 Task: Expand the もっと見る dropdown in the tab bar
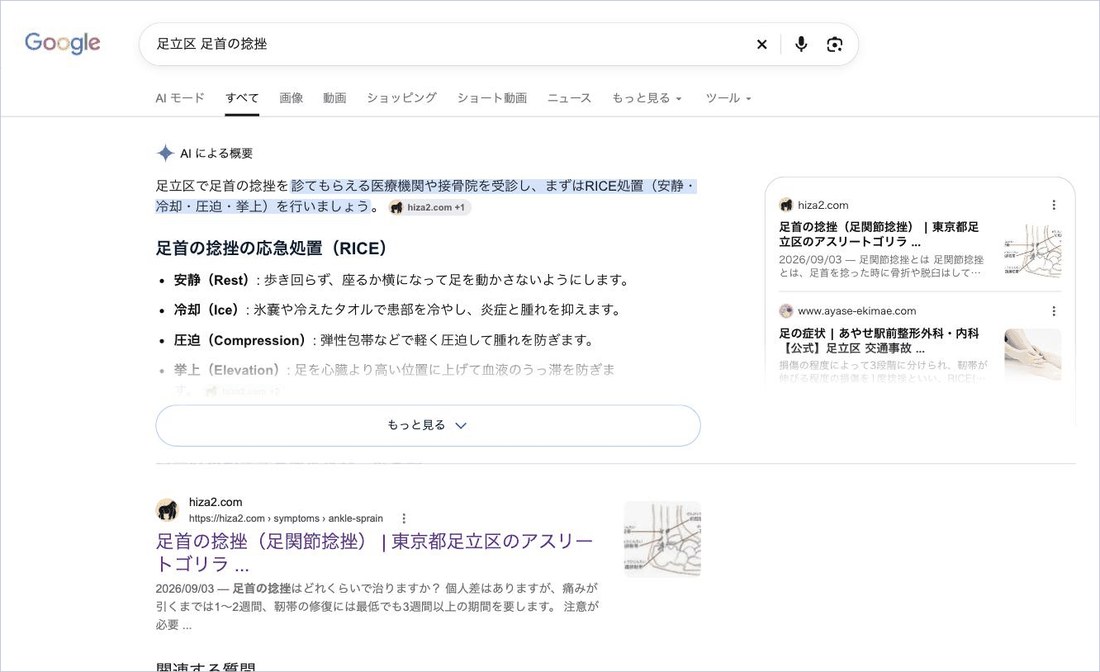point(646,98)
